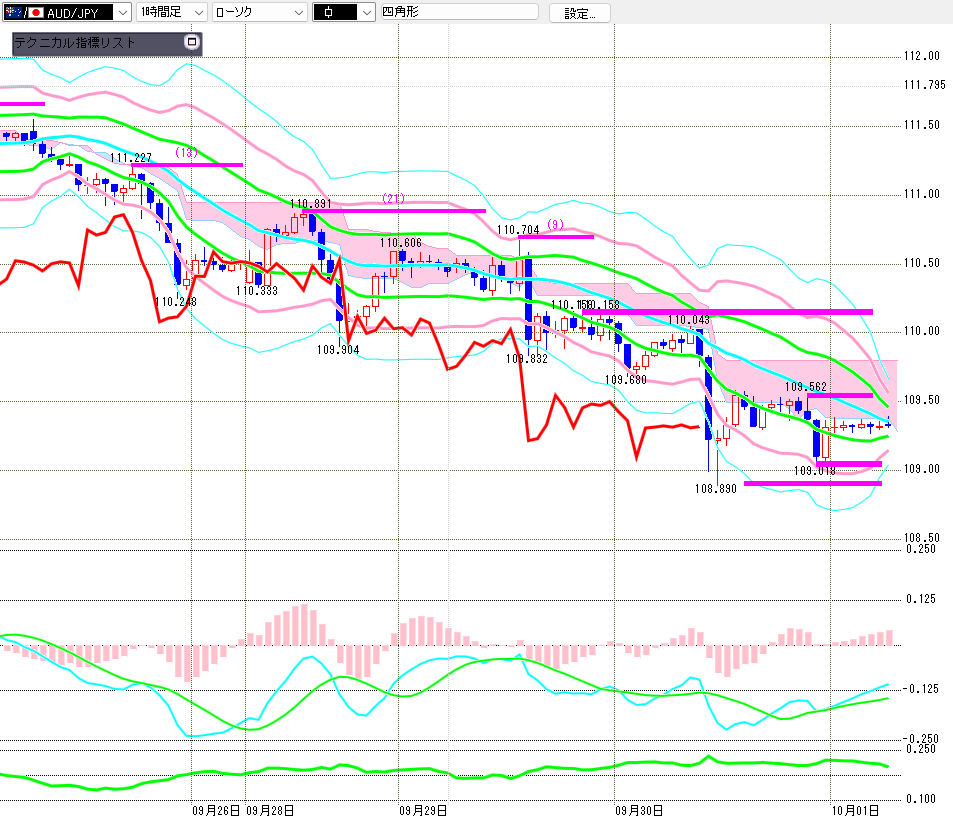The width and height of the screenshot is (953, 821).
Task: Click the 109.832 low price label
Action: (x=527, y=359)
